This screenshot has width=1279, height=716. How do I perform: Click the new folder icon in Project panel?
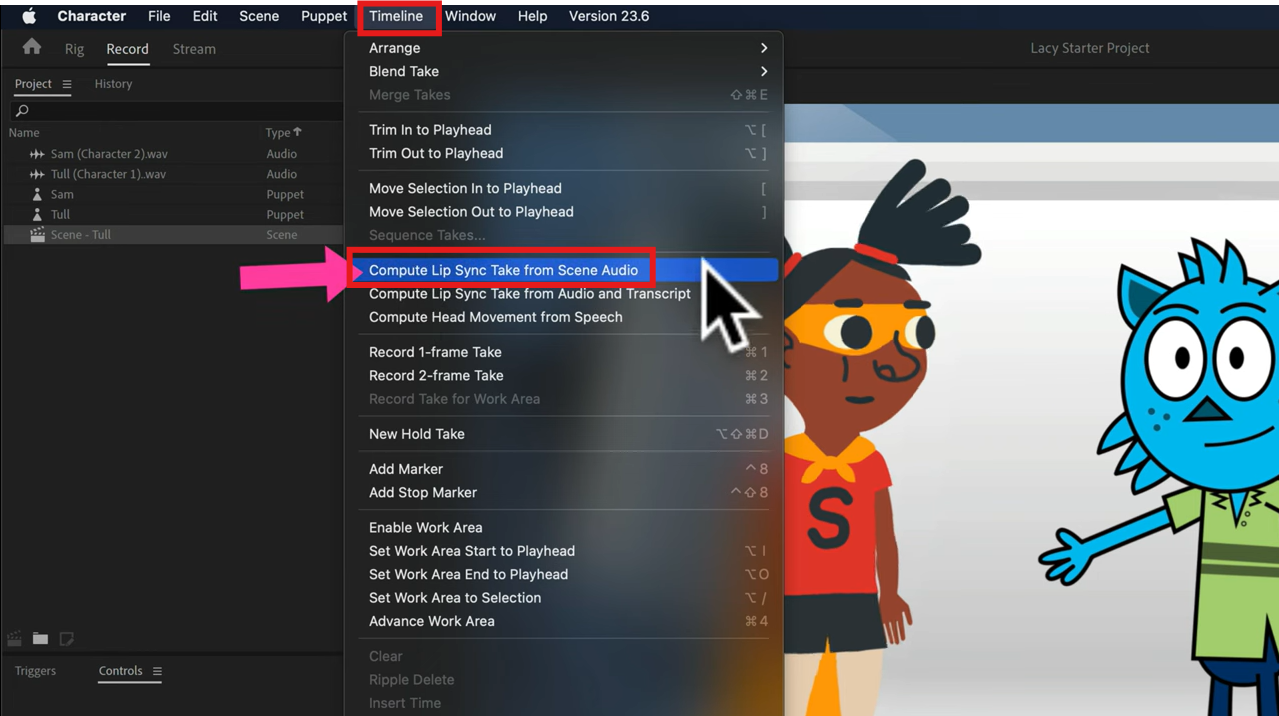(x=40, y=638)
